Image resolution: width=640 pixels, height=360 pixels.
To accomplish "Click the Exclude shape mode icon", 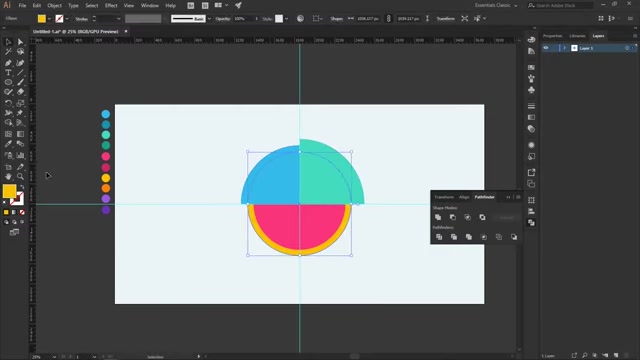I will (x=482, y=217).
